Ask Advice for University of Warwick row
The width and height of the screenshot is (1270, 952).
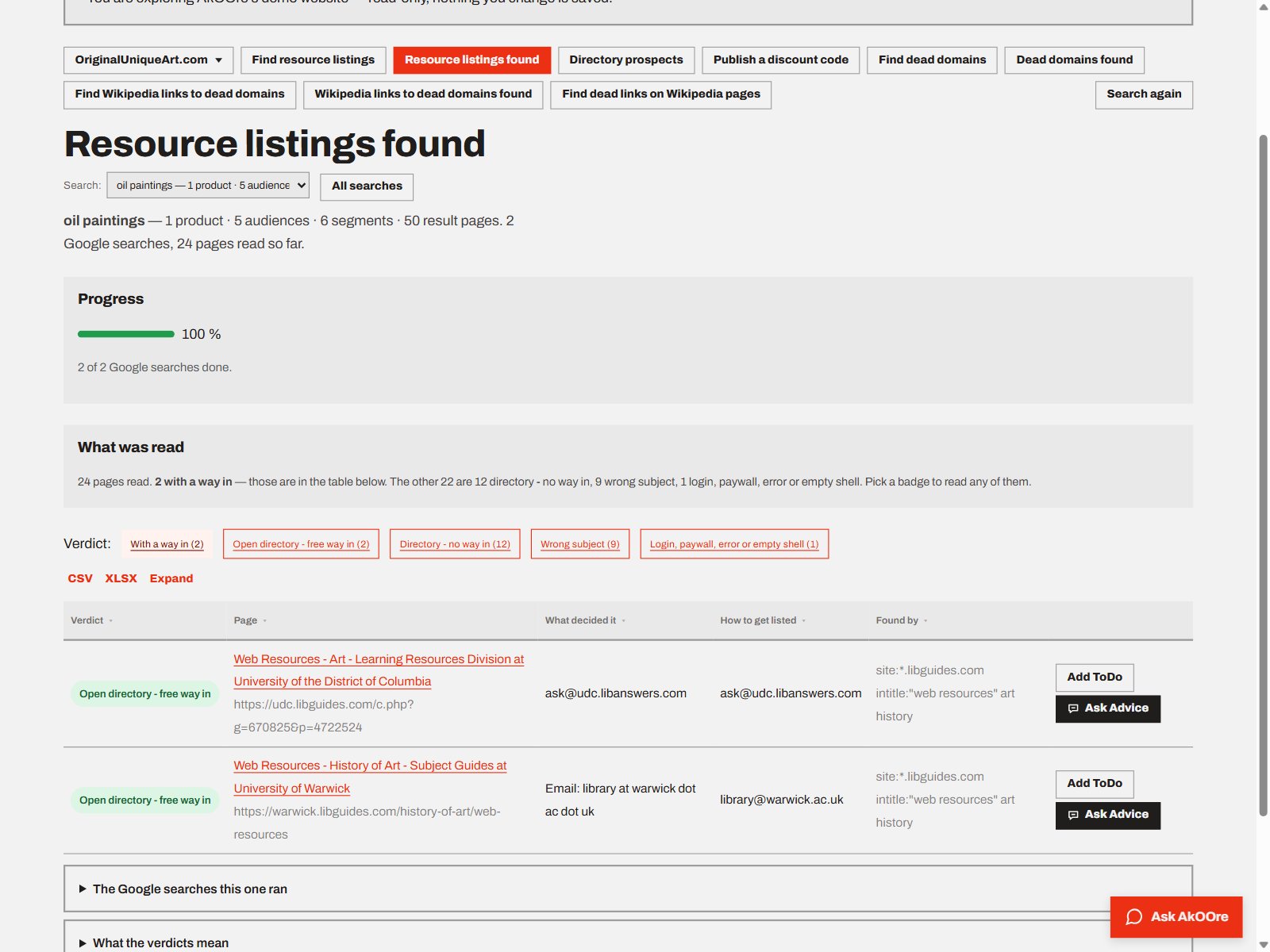point(1108,815)
